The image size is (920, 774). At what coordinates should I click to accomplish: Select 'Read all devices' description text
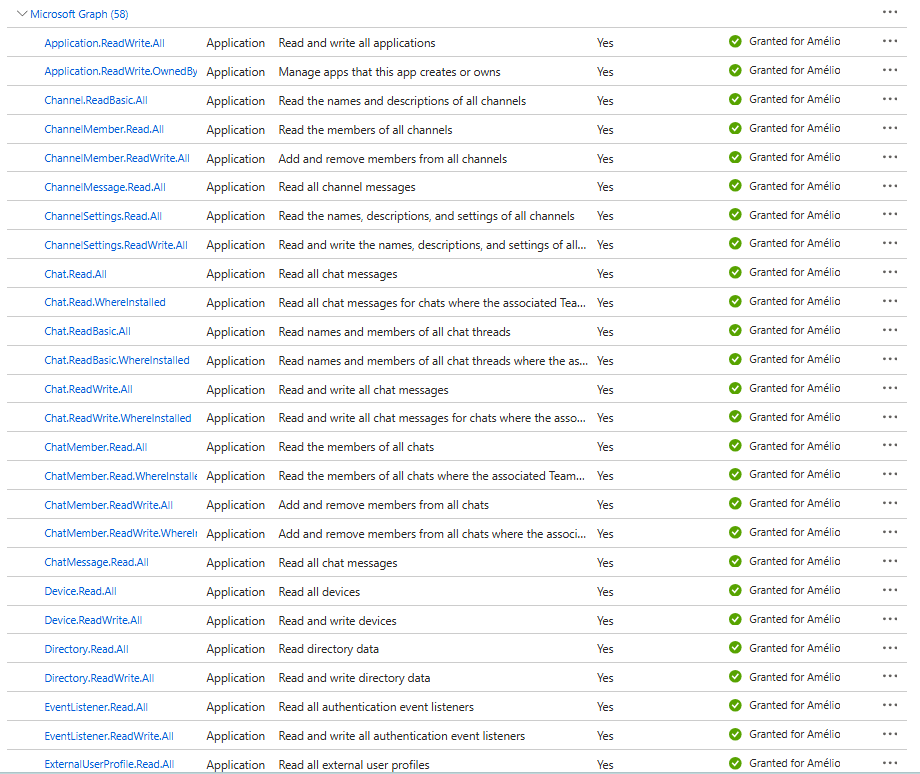[319, 592]
